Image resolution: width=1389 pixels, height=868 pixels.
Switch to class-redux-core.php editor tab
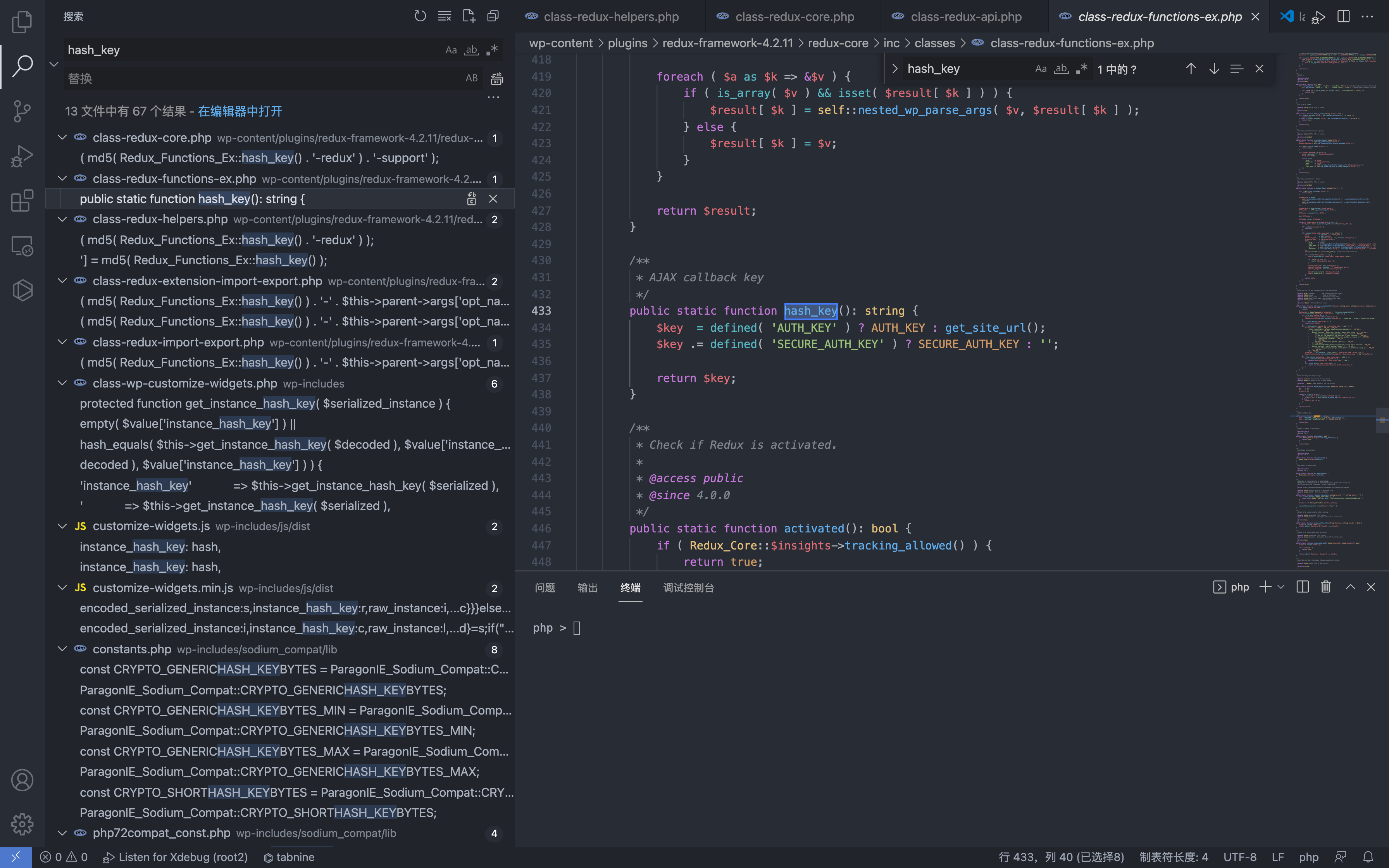pyautogui.click(x=794, y=17)
